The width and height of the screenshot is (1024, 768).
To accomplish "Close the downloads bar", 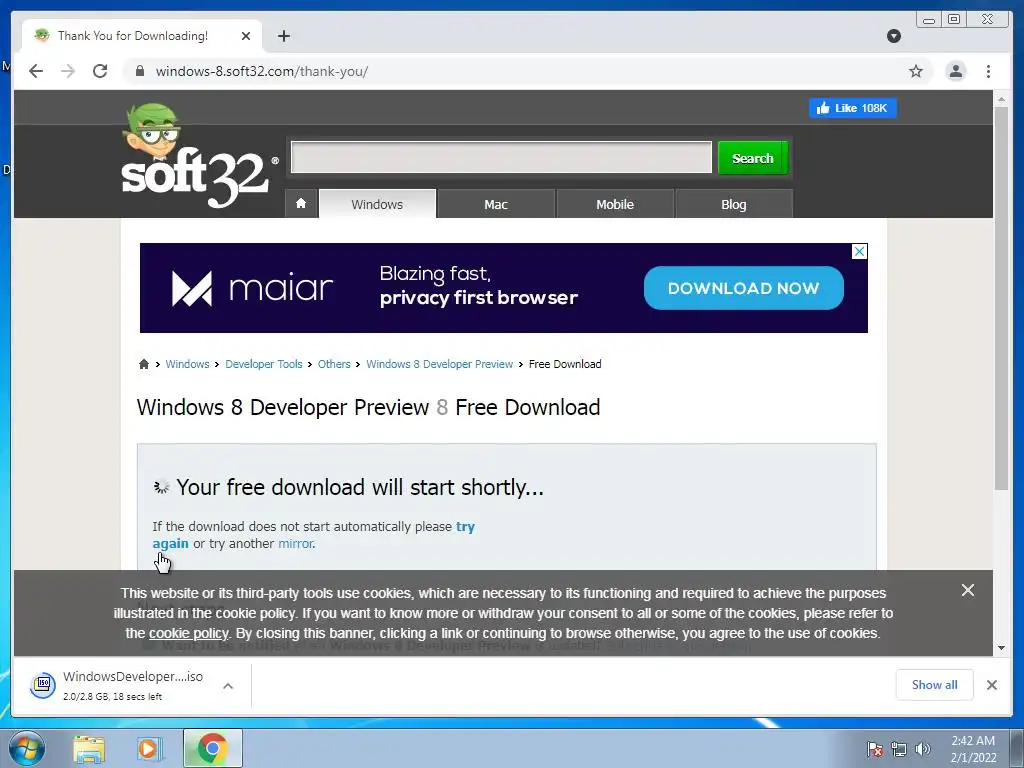I will (x=991, y=685).
